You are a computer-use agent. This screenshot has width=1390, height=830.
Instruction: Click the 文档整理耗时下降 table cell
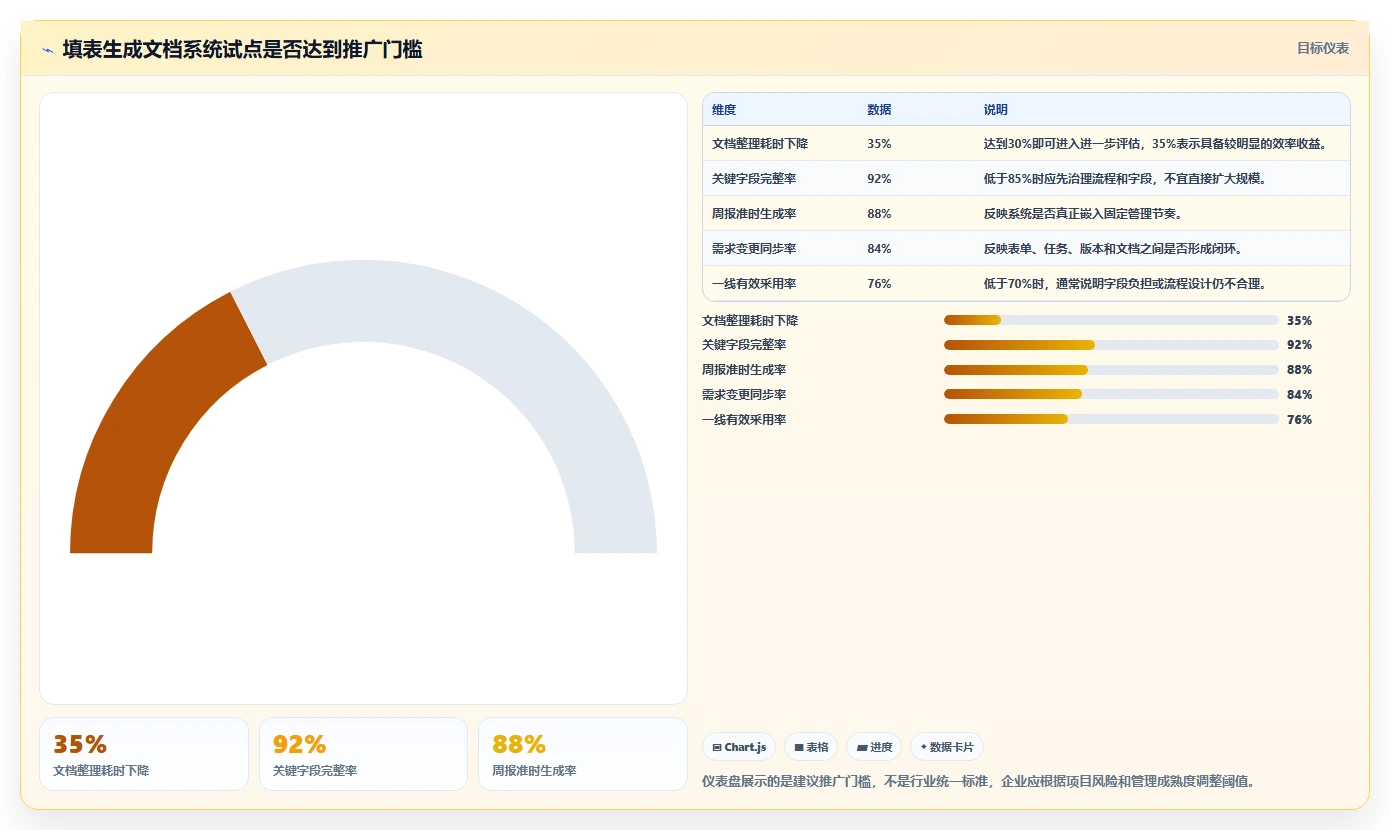pos(760,144)
